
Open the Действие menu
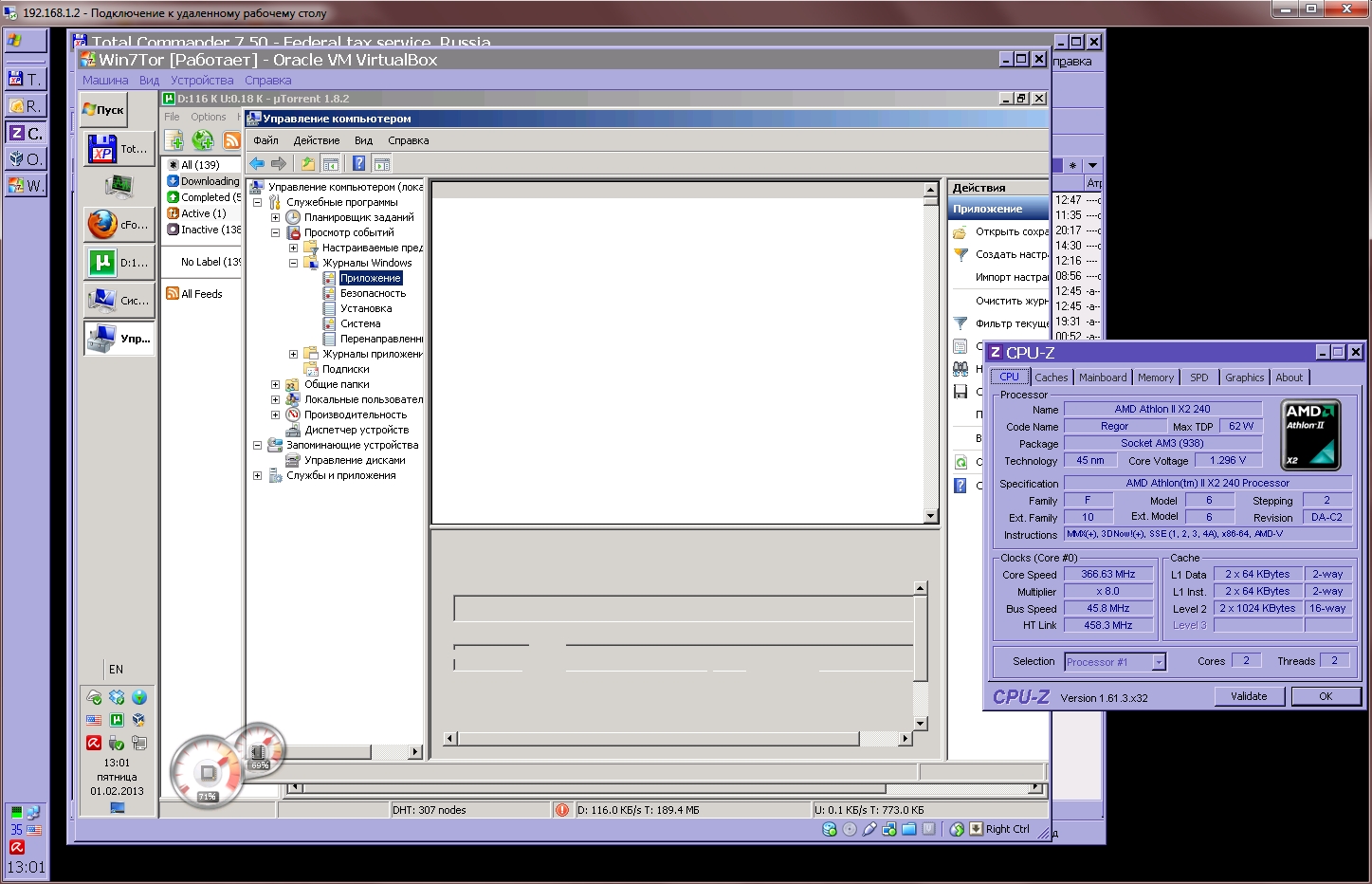pos(316,140)
